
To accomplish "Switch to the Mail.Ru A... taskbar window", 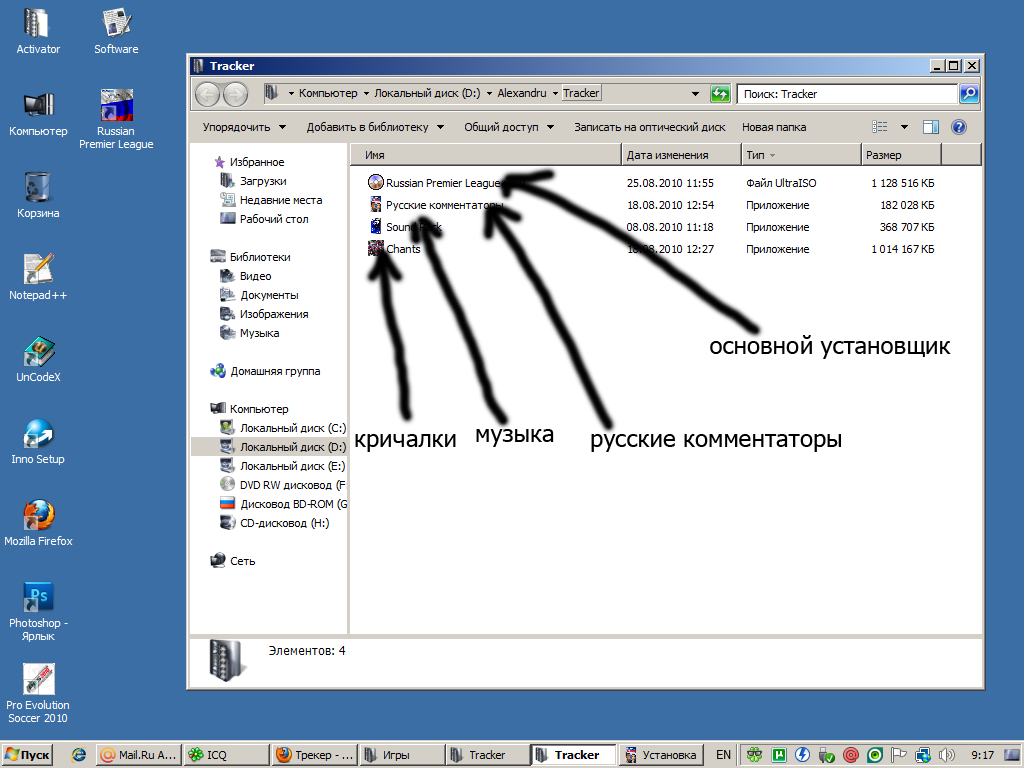I will pyautogui.click(x=139, y=755).
